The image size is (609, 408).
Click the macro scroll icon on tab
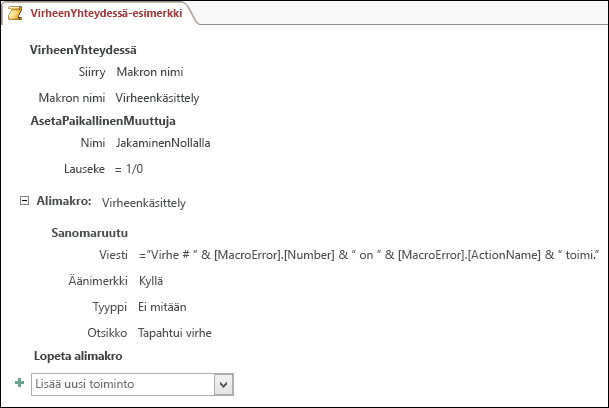[x=15, y=13]
